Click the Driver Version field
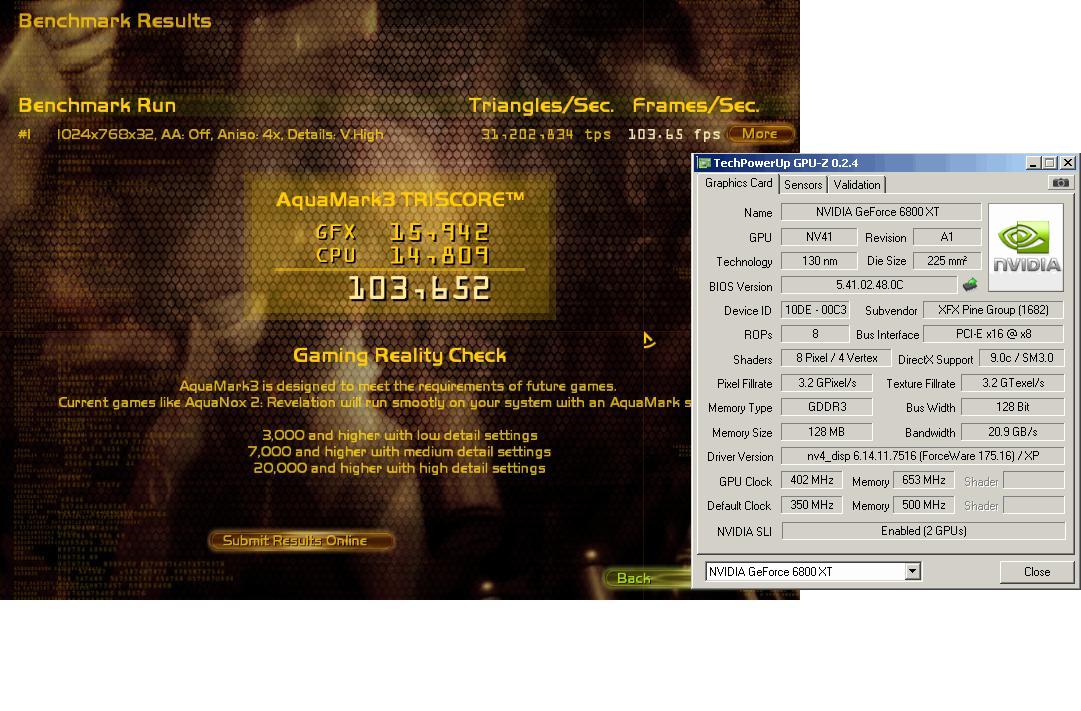Viewport: 1081px width, 711px height. (x=922, y=456)
